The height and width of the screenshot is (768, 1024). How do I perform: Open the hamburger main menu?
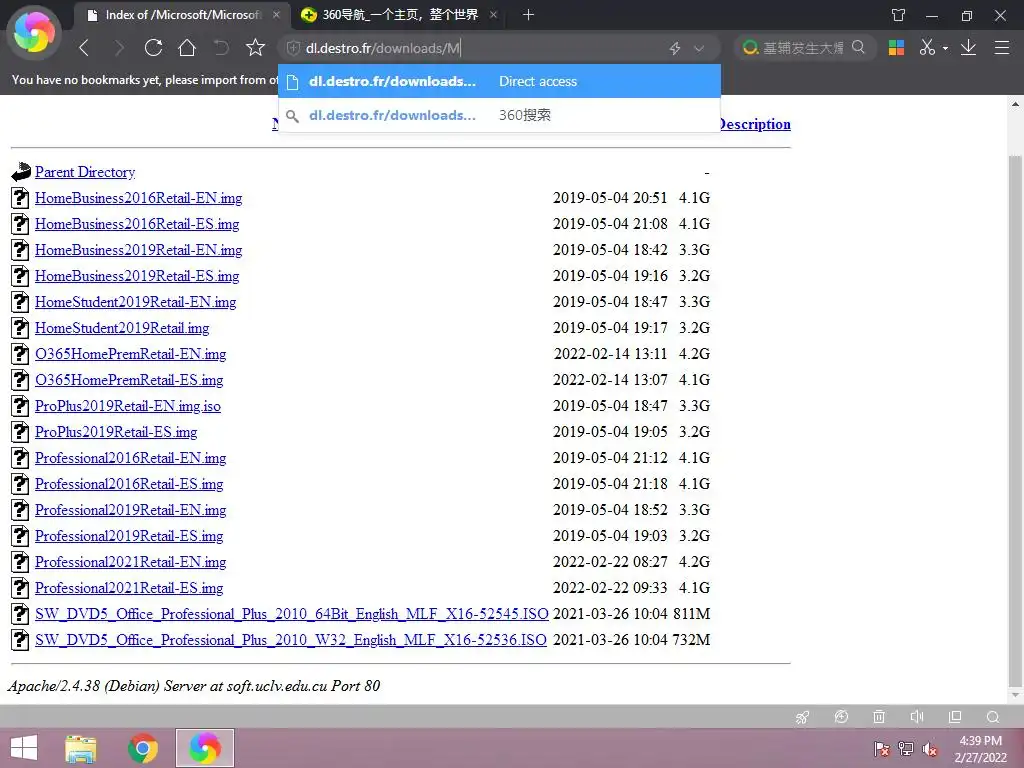[x=1002, y=47]
